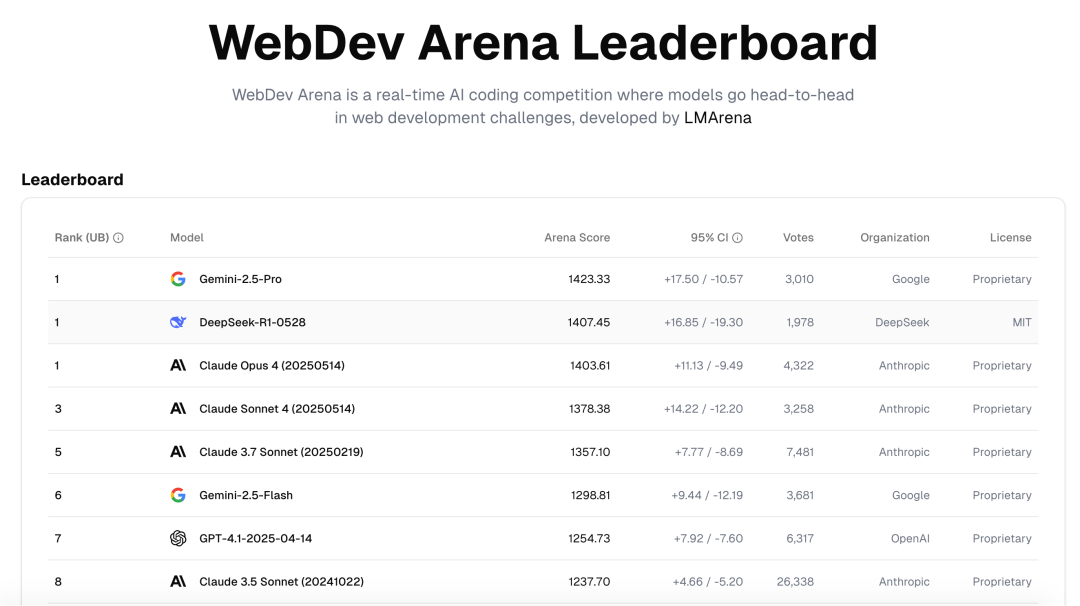Click Anthropic logo next to Claude Opus 4

[x=178, y=366]
